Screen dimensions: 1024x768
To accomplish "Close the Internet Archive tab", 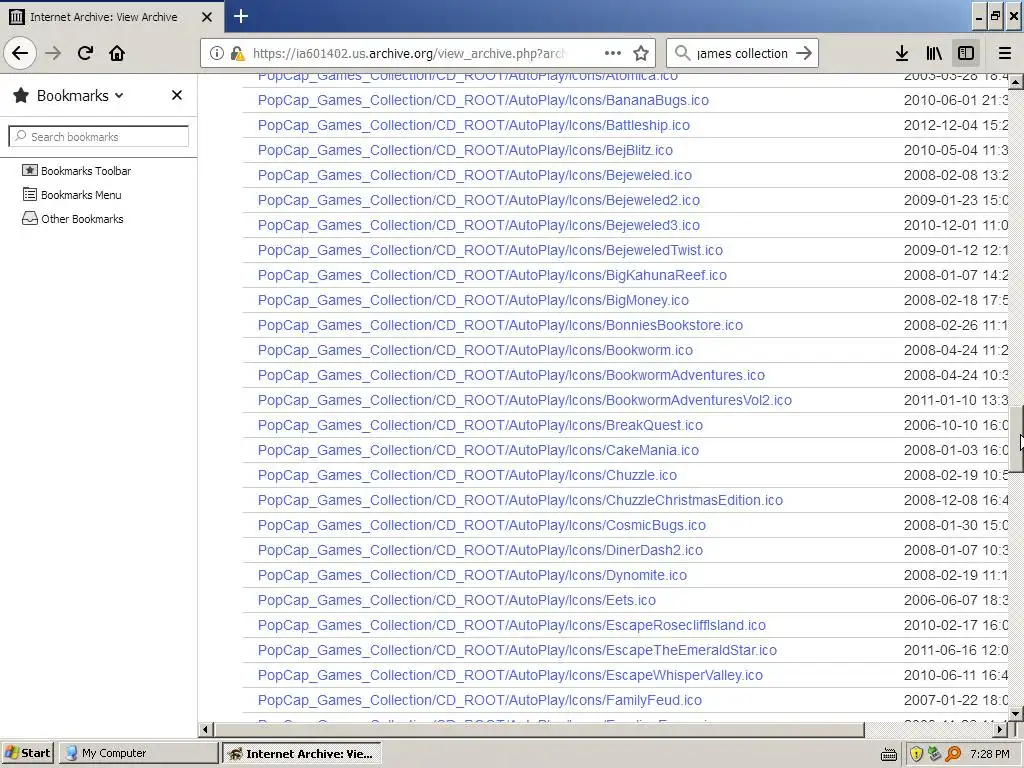I will pyautogui.click(x=207, y=17).
